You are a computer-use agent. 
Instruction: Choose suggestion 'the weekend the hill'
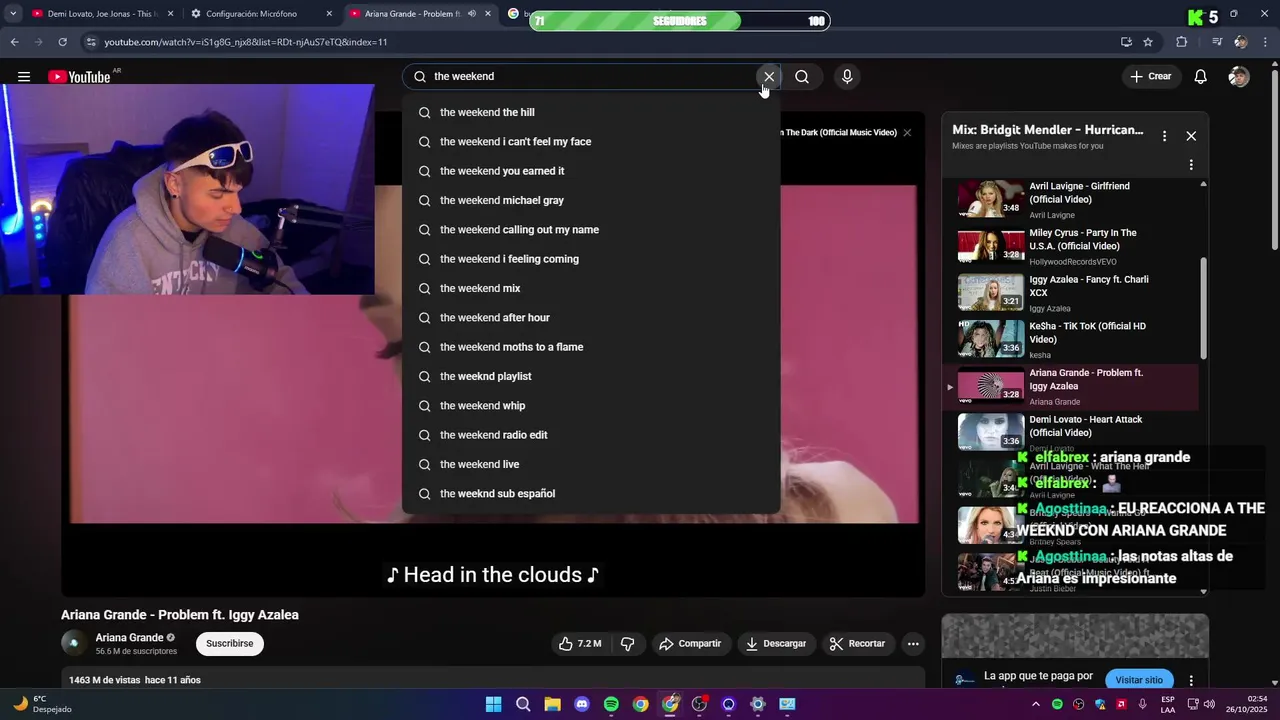click(591, 113)
